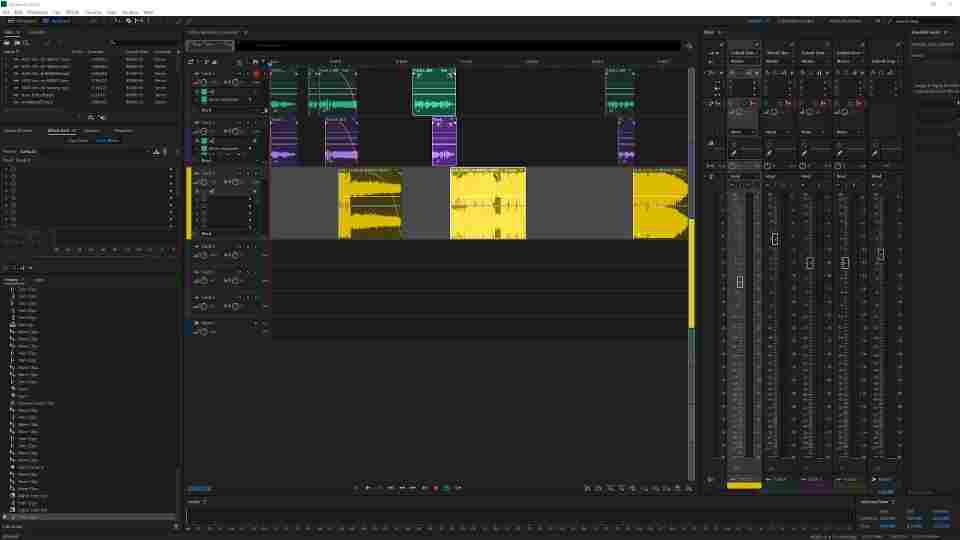Viewport: 960px width, 540px height.
Task: Click the red Record button in transport
Action: pyautogui.click(x=435, y=488)
